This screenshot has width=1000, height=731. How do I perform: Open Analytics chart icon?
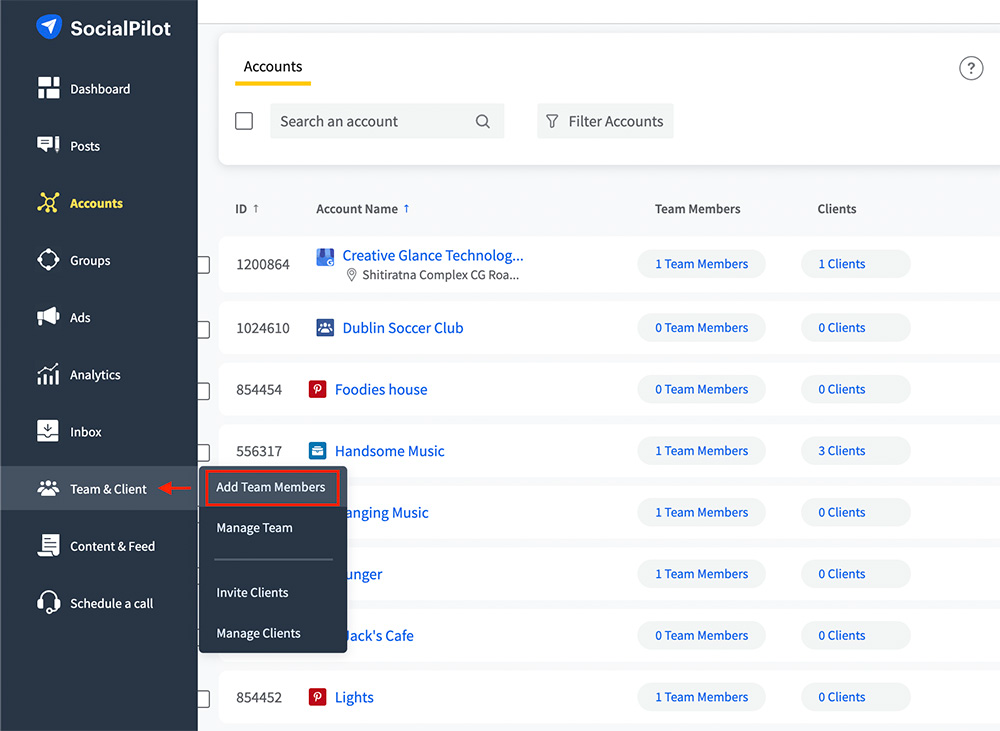[x=48, y=374]
